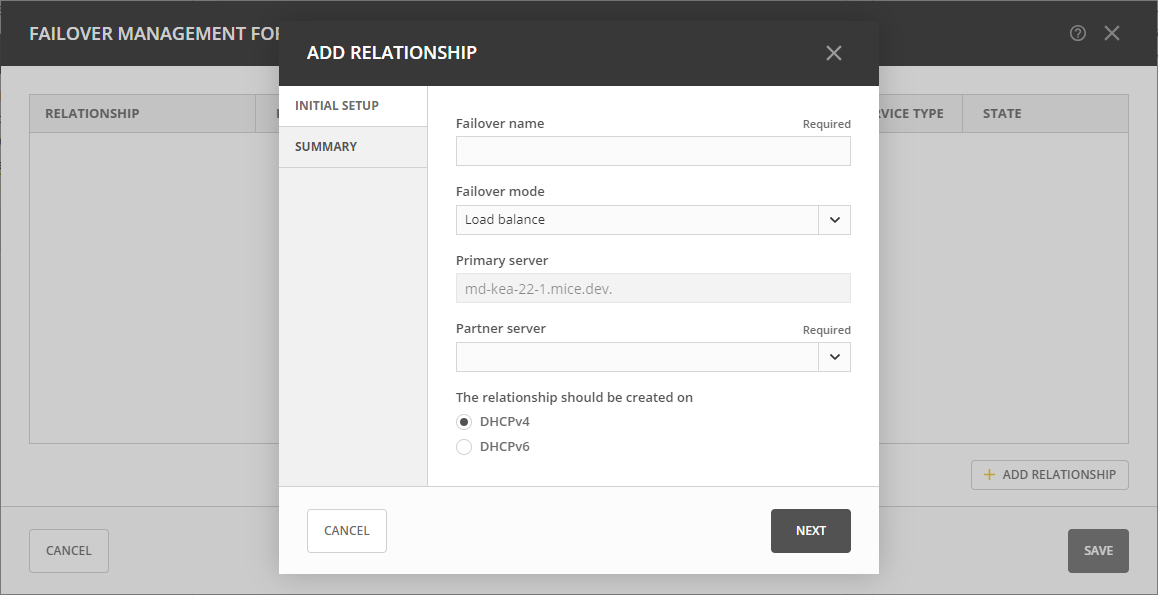The height and width of the screenshot is (595, 1158).
Task: Click the Primary server field
Action: coord(653,288)
